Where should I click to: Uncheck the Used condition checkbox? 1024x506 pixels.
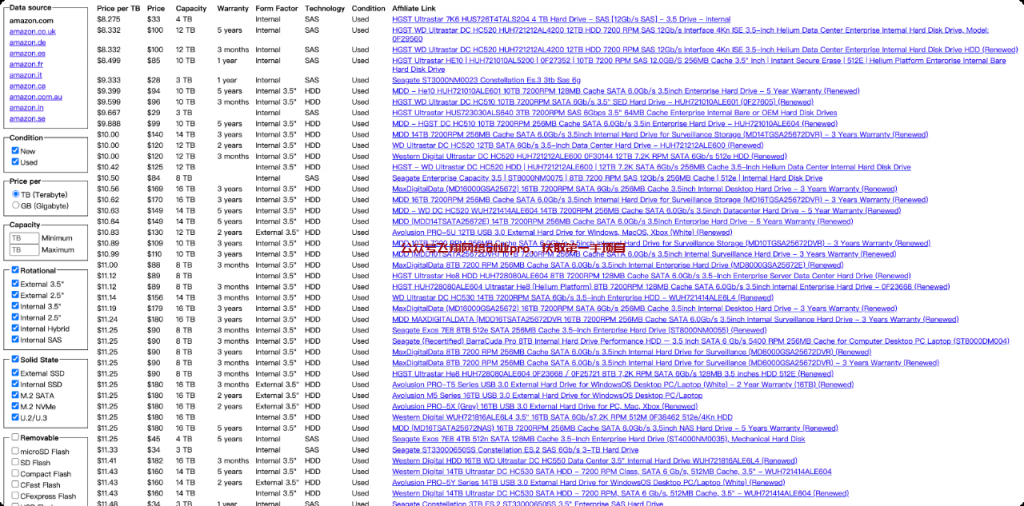coord(15,162)
